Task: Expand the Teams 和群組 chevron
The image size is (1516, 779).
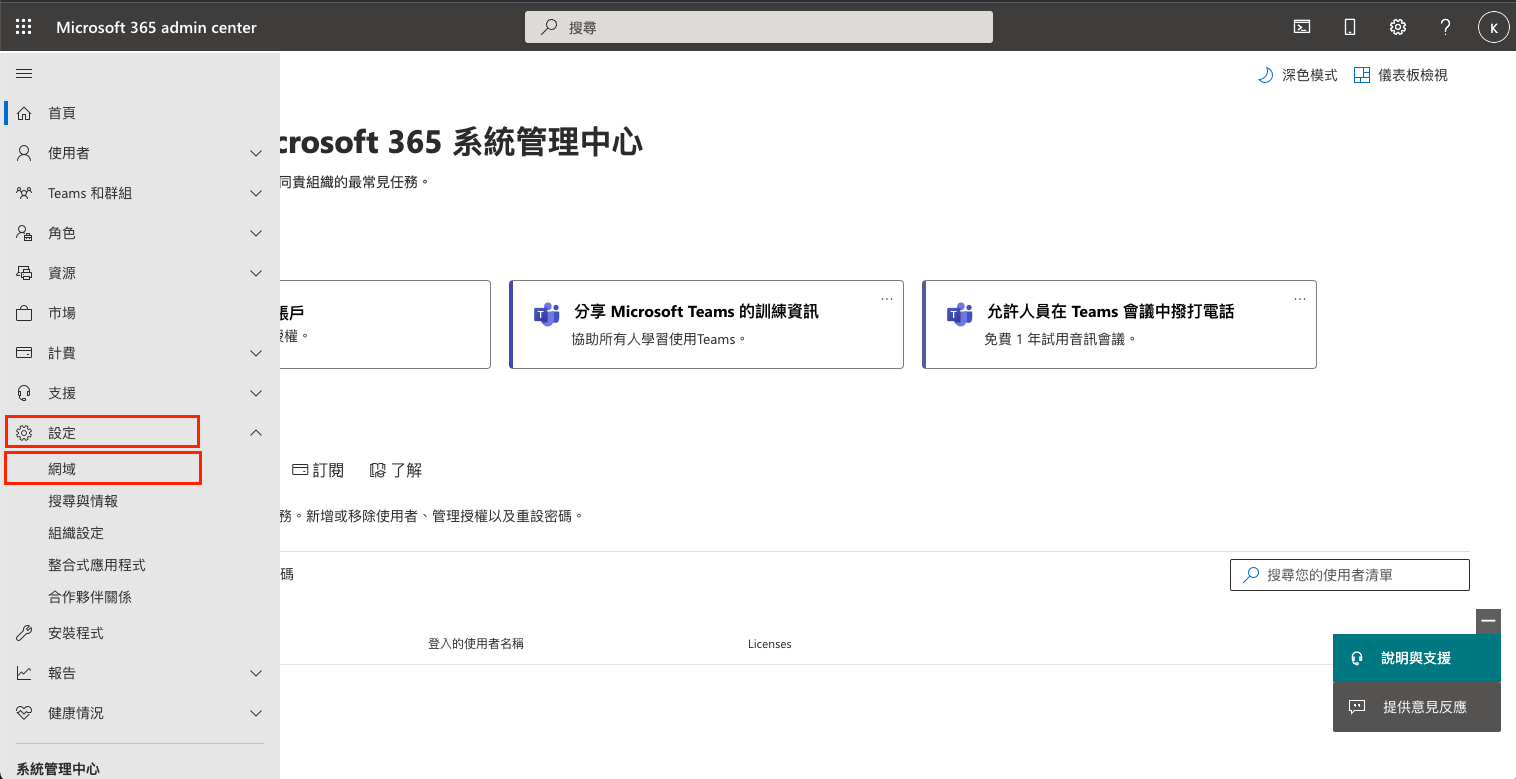Action: (x=256, y=193)
